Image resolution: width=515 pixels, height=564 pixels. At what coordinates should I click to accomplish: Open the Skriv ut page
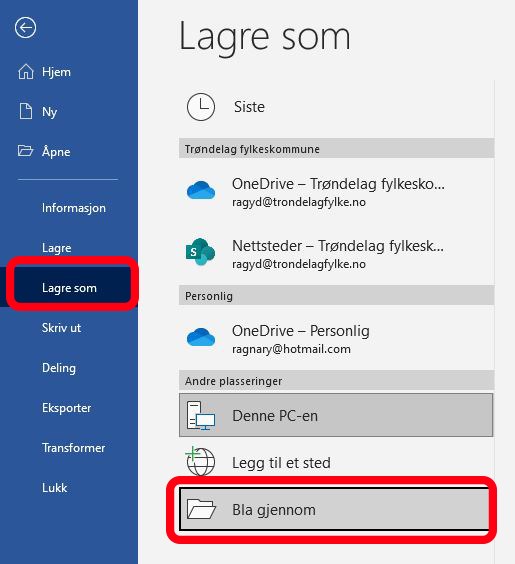[61, 328]
